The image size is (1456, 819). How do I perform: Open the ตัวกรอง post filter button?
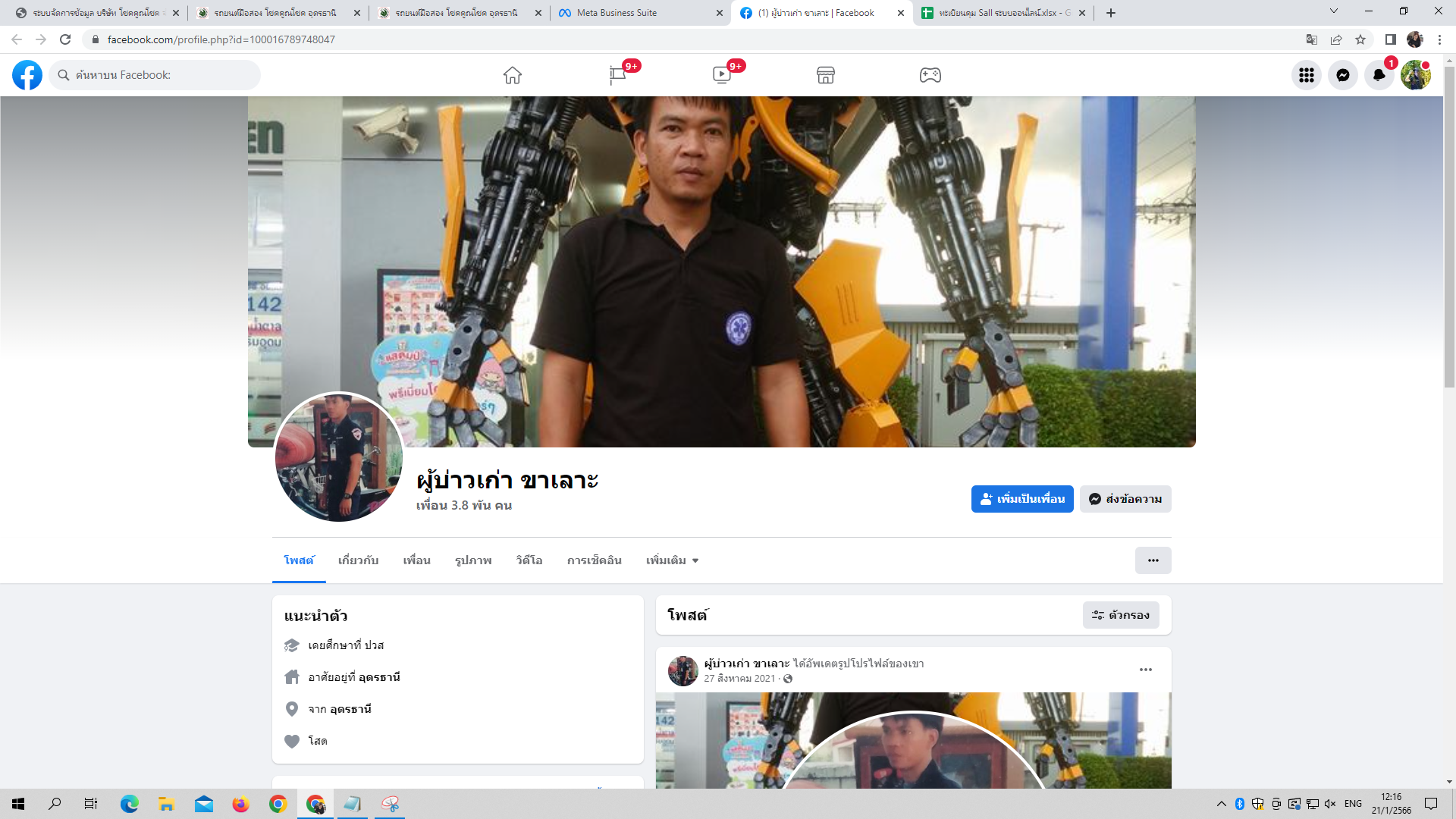[x=1120, y=615]
